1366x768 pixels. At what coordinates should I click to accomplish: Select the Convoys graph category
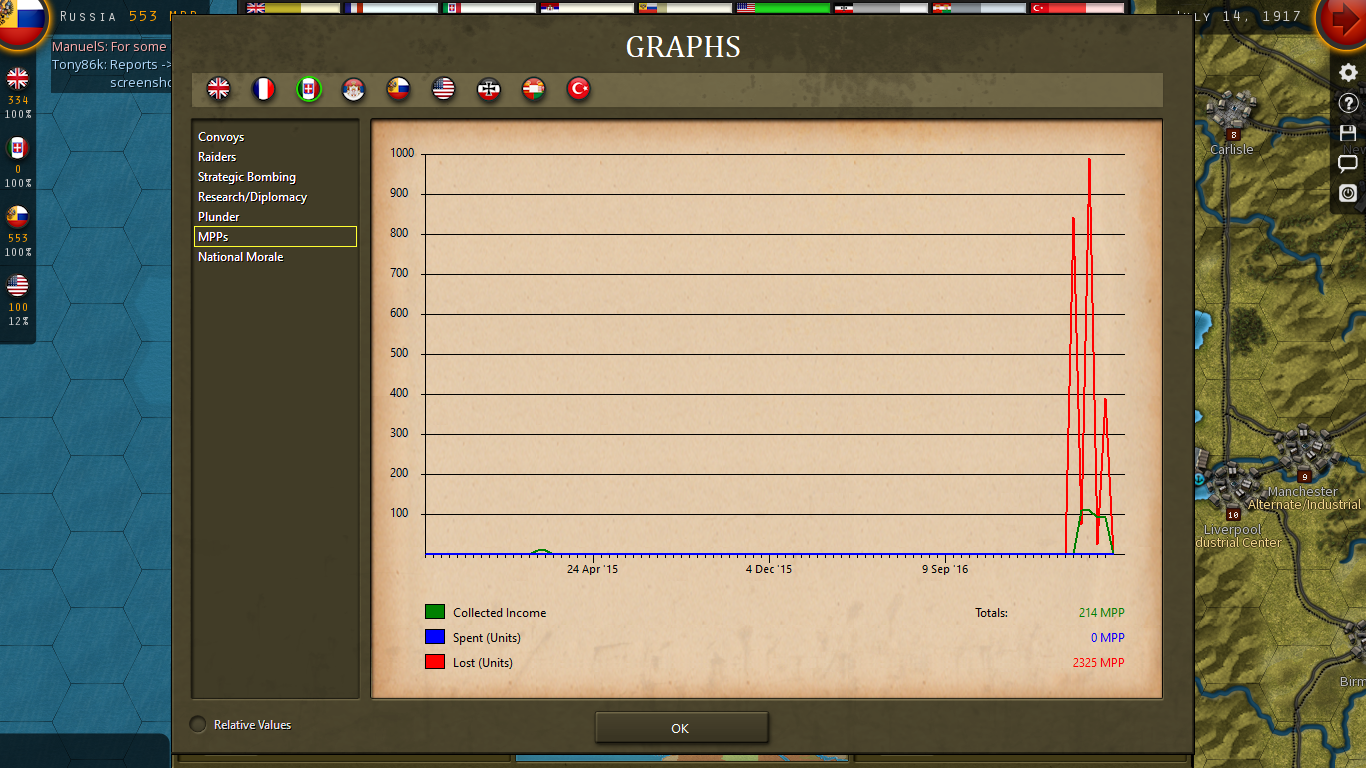pyautogui.click(x=221, y=136)
